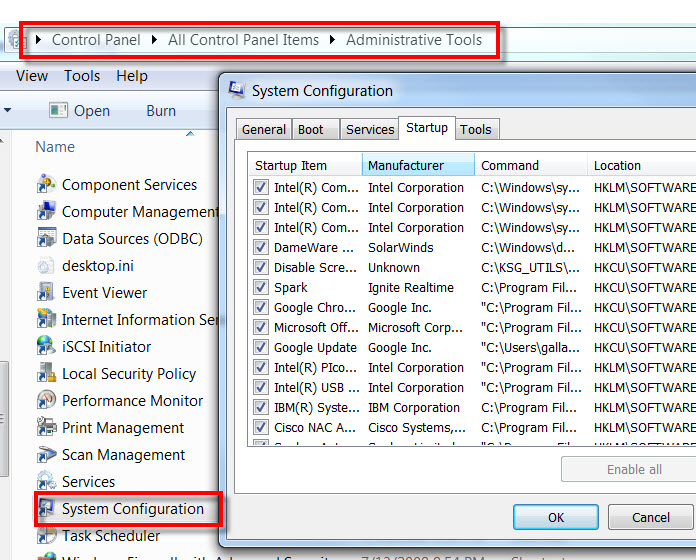The height and width of the screenshot is (560, 696).
Task: Sort by Manufacturer column header
Action: 418,165
